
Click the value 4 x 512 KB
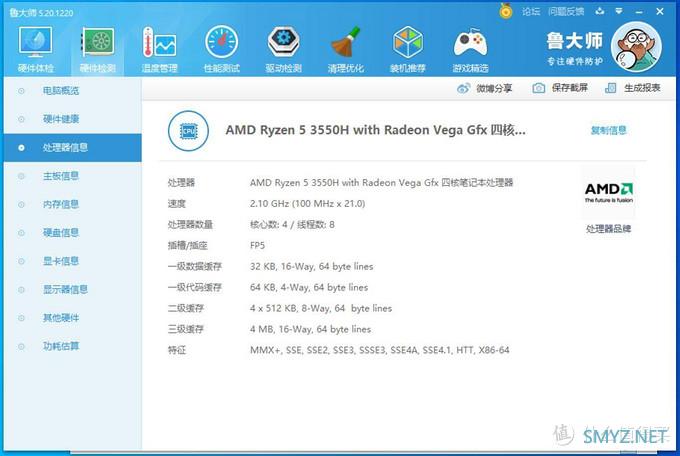click(321, 308)
